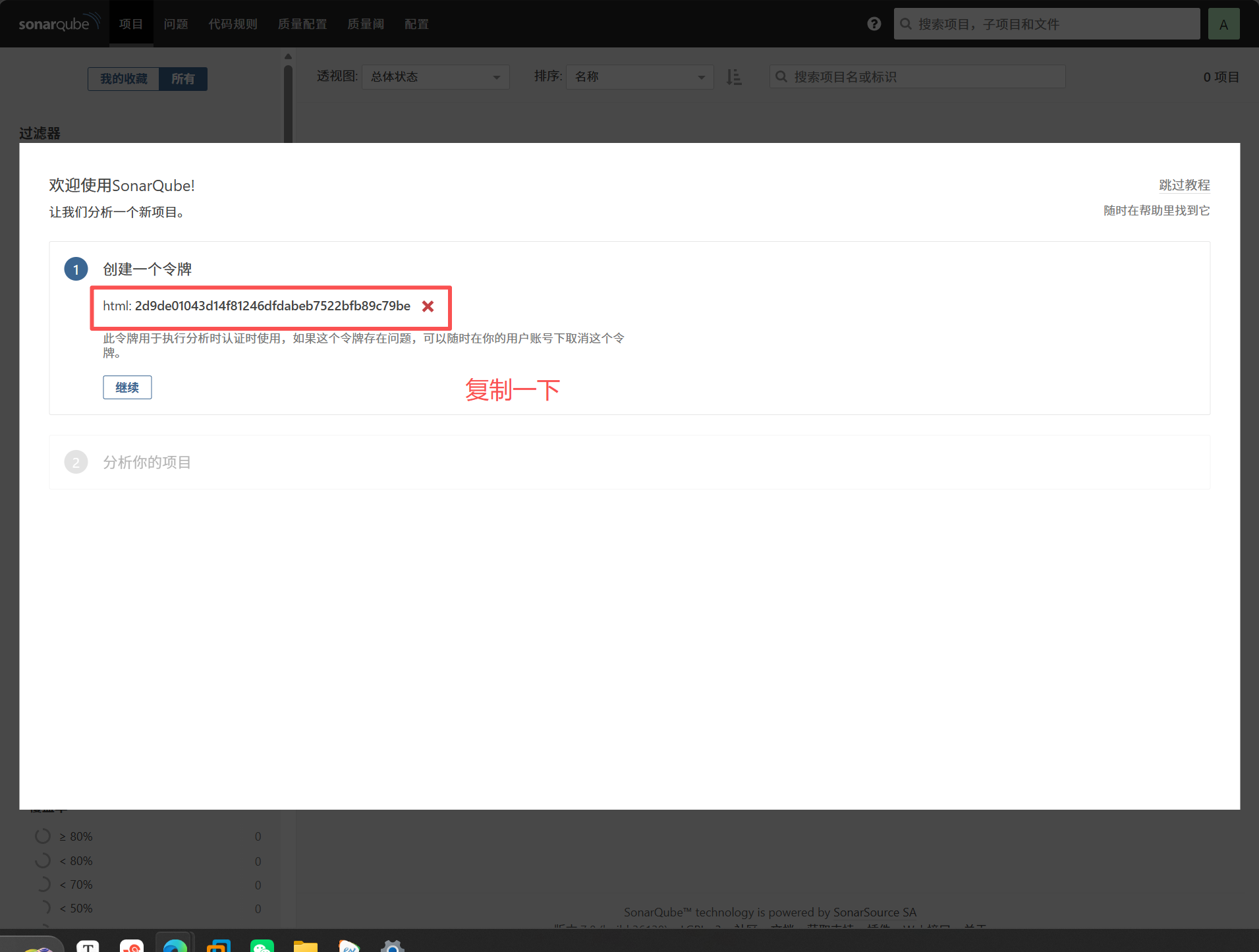Click the 0 项目 count text
This screenshot has height=952, width=1259.
pos(1221,77)
